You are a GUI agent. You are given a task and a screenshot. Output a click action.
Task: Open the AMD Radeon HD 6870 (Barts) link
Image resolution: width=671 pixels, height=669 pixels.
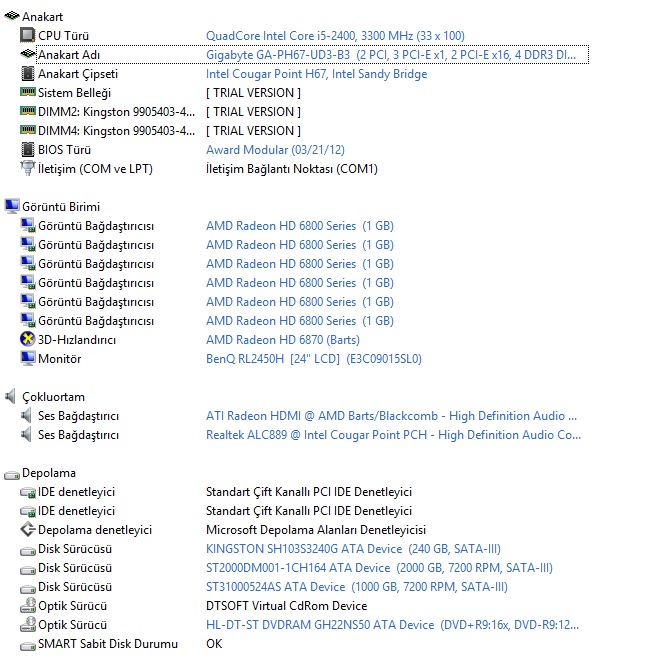(282, 340)
